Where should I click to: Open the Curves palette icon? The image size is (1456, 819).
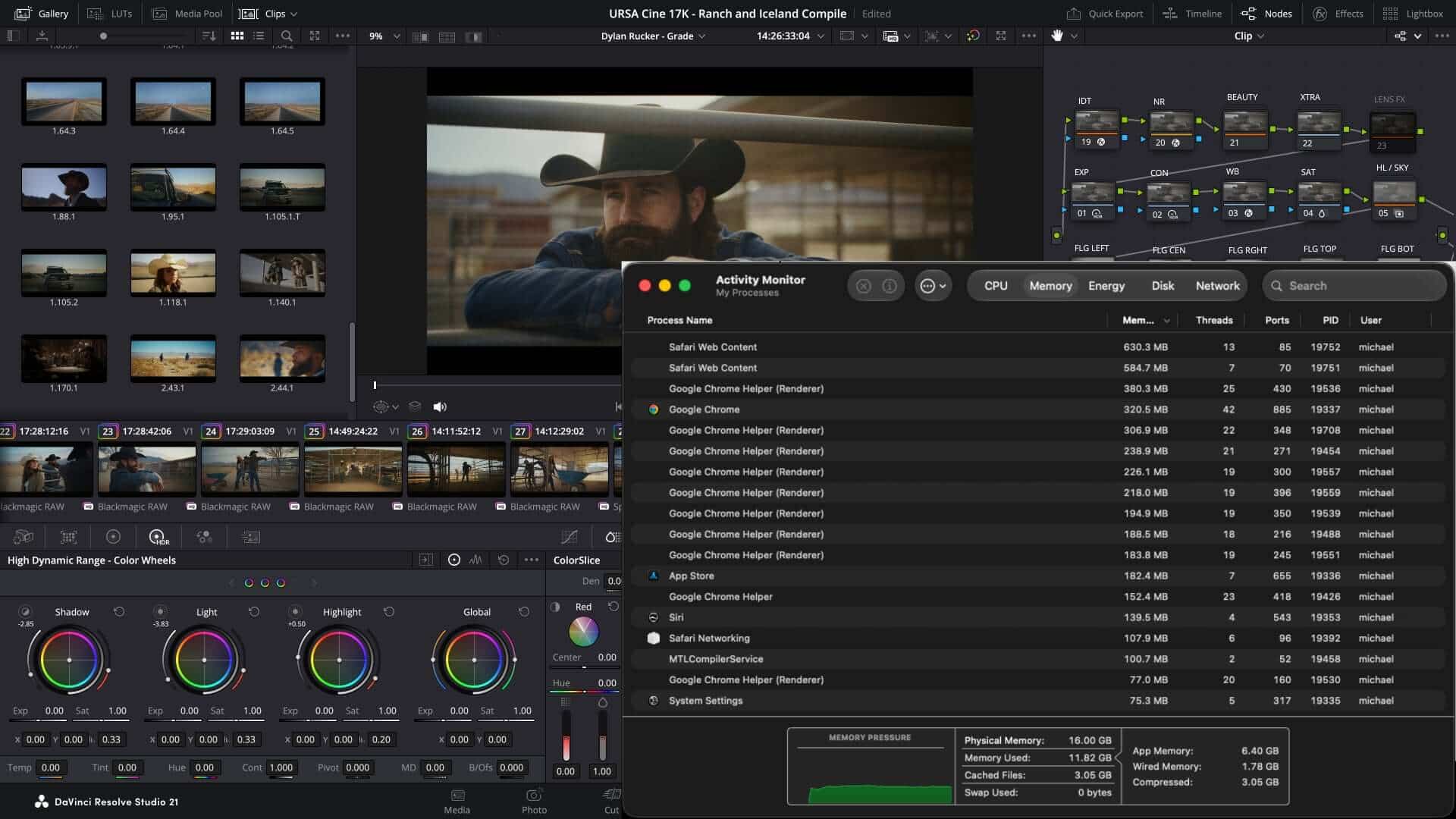coord(569,537)
